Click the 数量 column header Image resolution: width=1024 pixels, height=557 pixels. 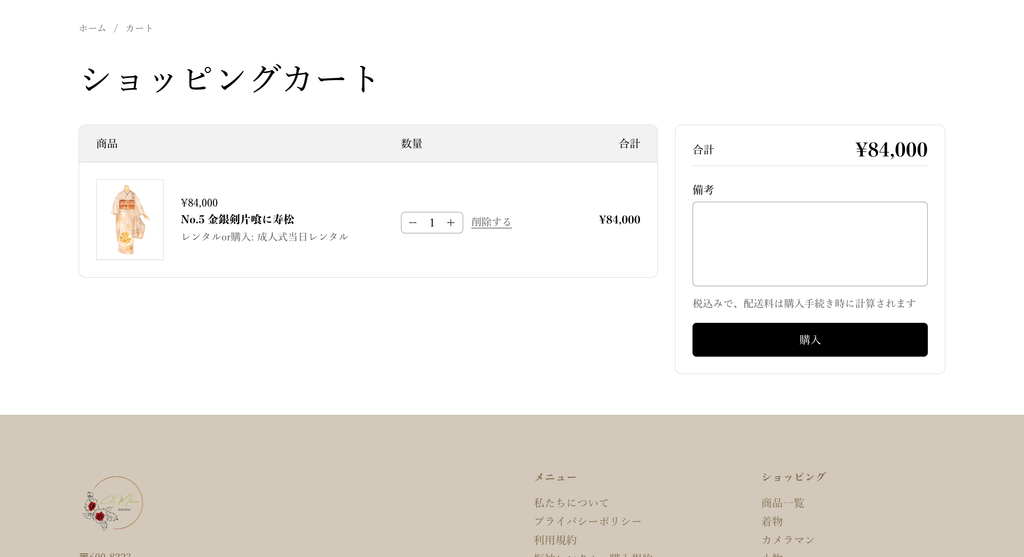click(412, 144)
